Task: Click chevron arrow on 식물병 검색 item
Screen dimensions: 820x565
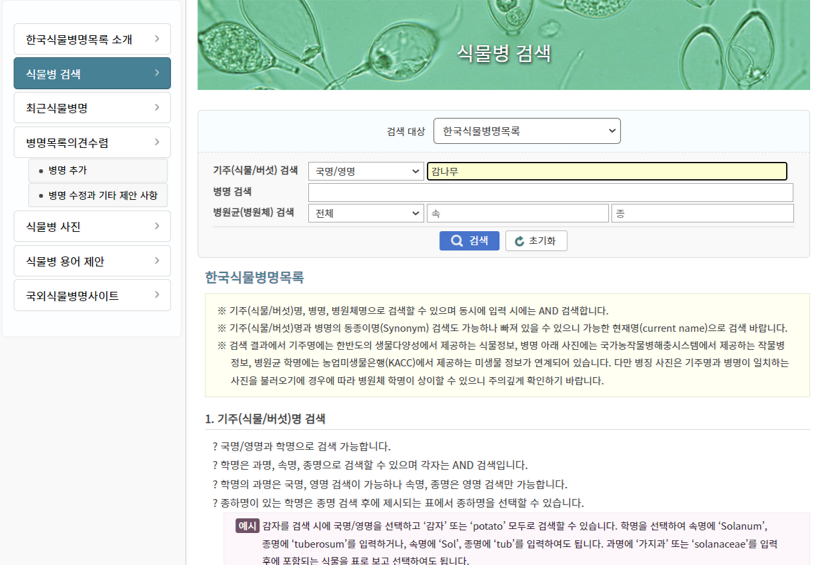Action: tap(157, 73)
